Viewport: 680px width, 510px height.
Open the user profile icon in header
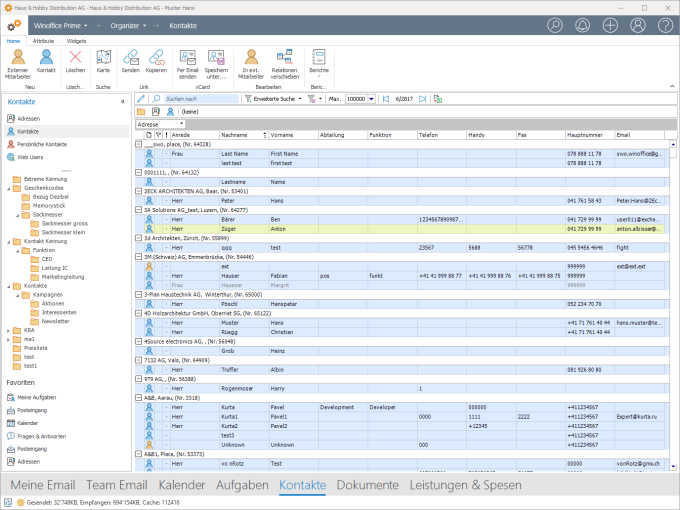coord(638,25)
